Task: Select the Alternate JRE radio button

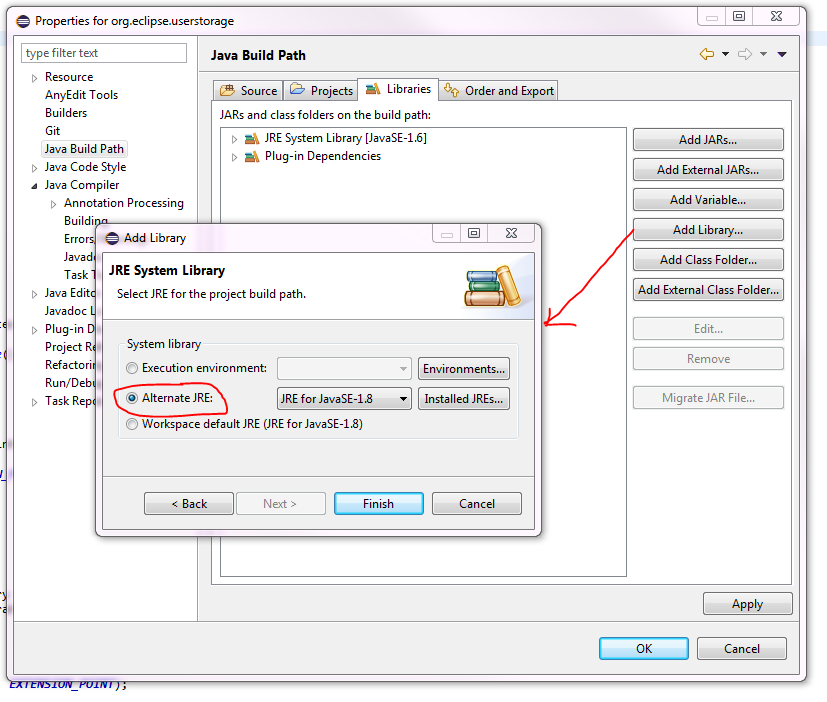Action: [132, 398]
